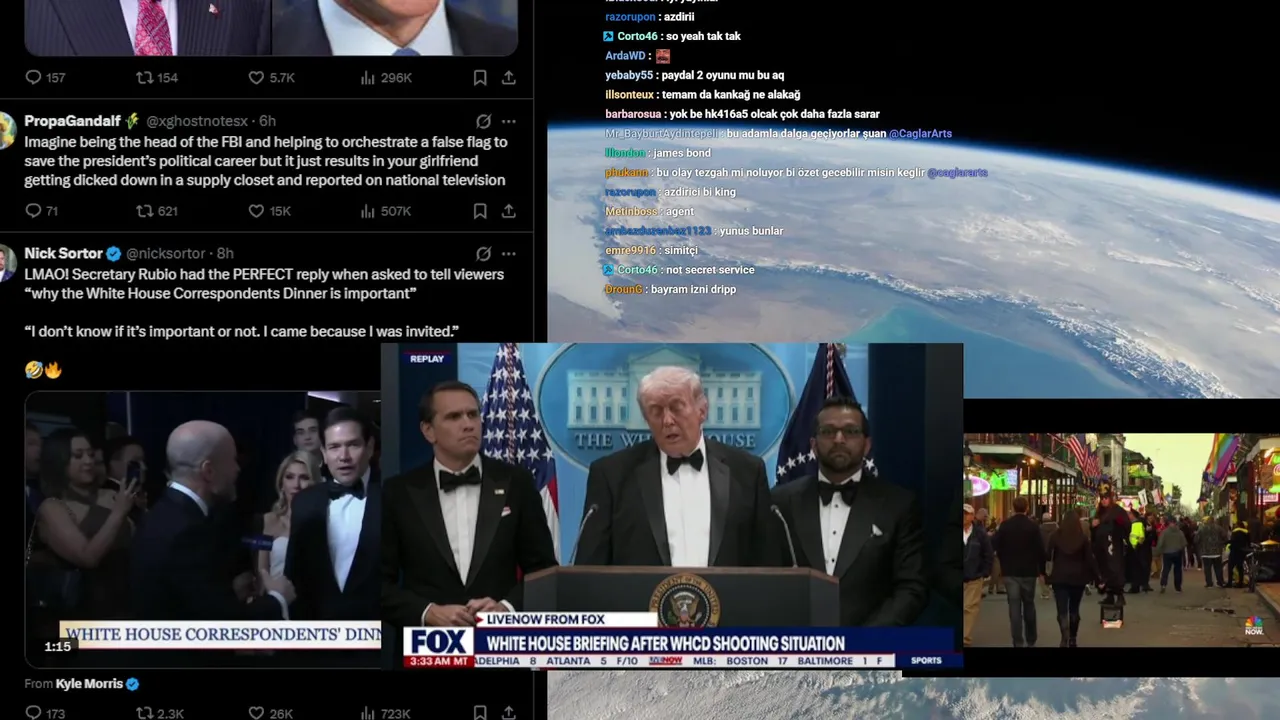Repost PropaGandalf tweet with 621 reposts
The height and width of the screenshot is (720, 1280).
[x=157, y=211]
